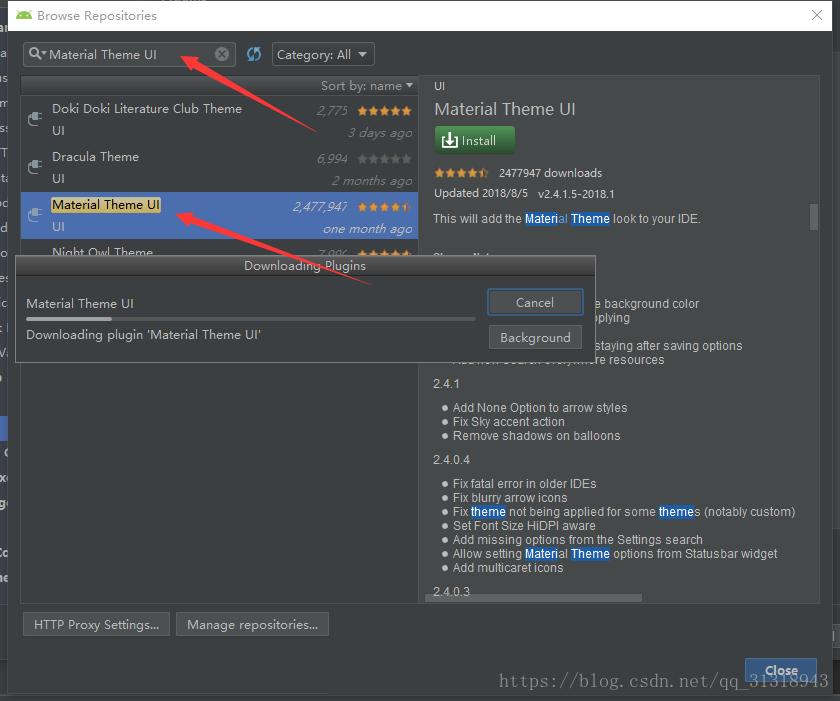Screen dimensions: 840x701
Task: Click the star rating of Doki Doki theme
Action: 384,111
